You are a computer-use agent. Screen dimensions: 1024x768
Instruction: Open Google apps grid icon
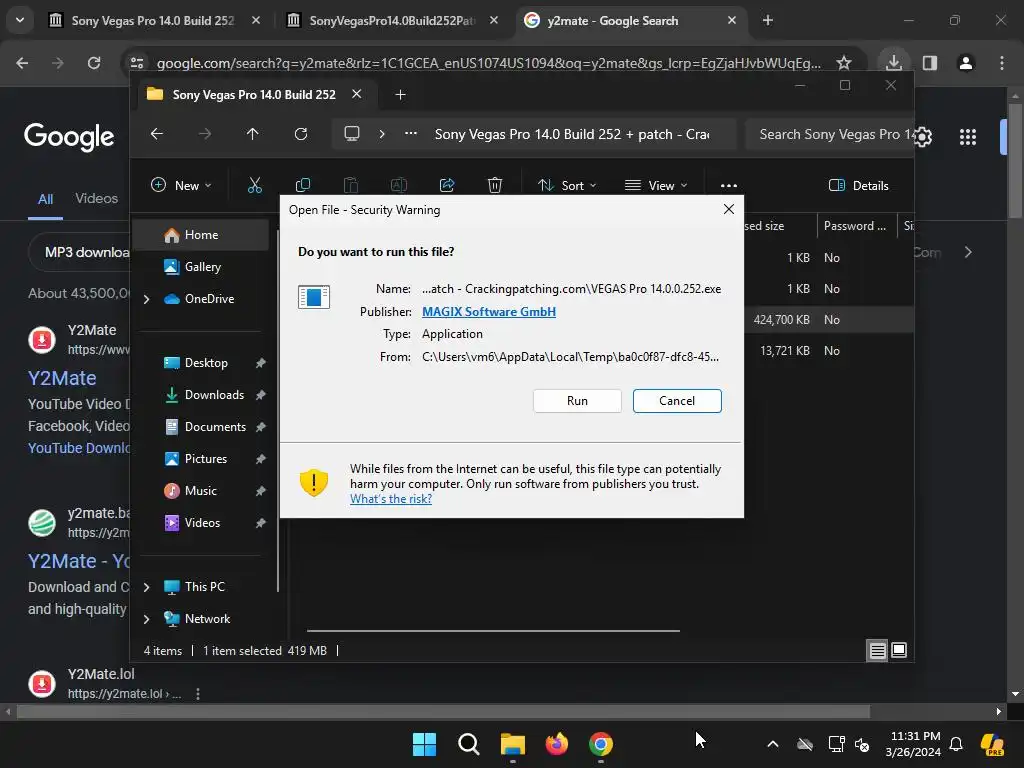coord(968,136)
